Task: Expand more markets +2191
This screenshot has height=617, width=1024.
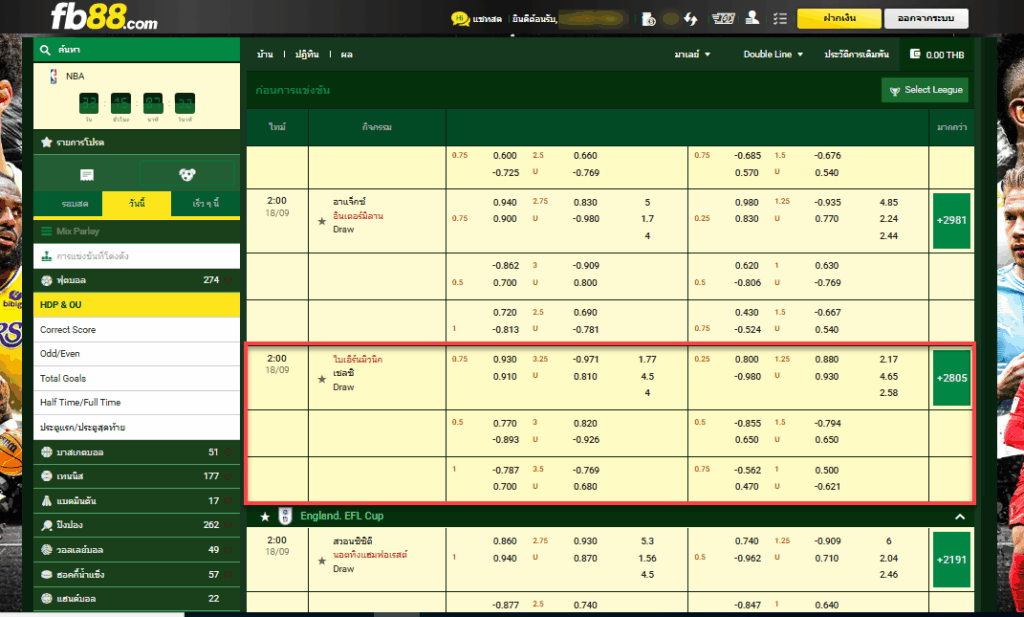Action: tap(952, 560)
